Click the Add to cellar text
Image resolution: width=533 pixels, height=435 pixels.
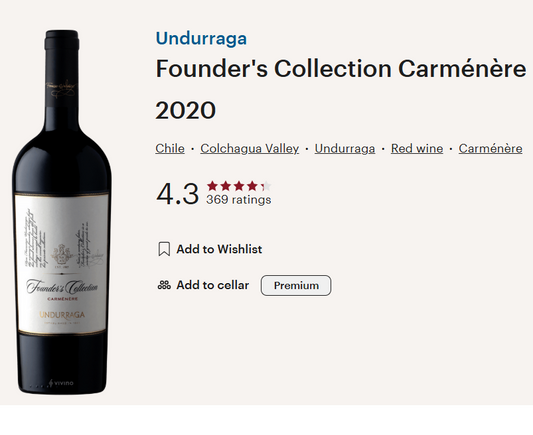click(x=213, y=285)
